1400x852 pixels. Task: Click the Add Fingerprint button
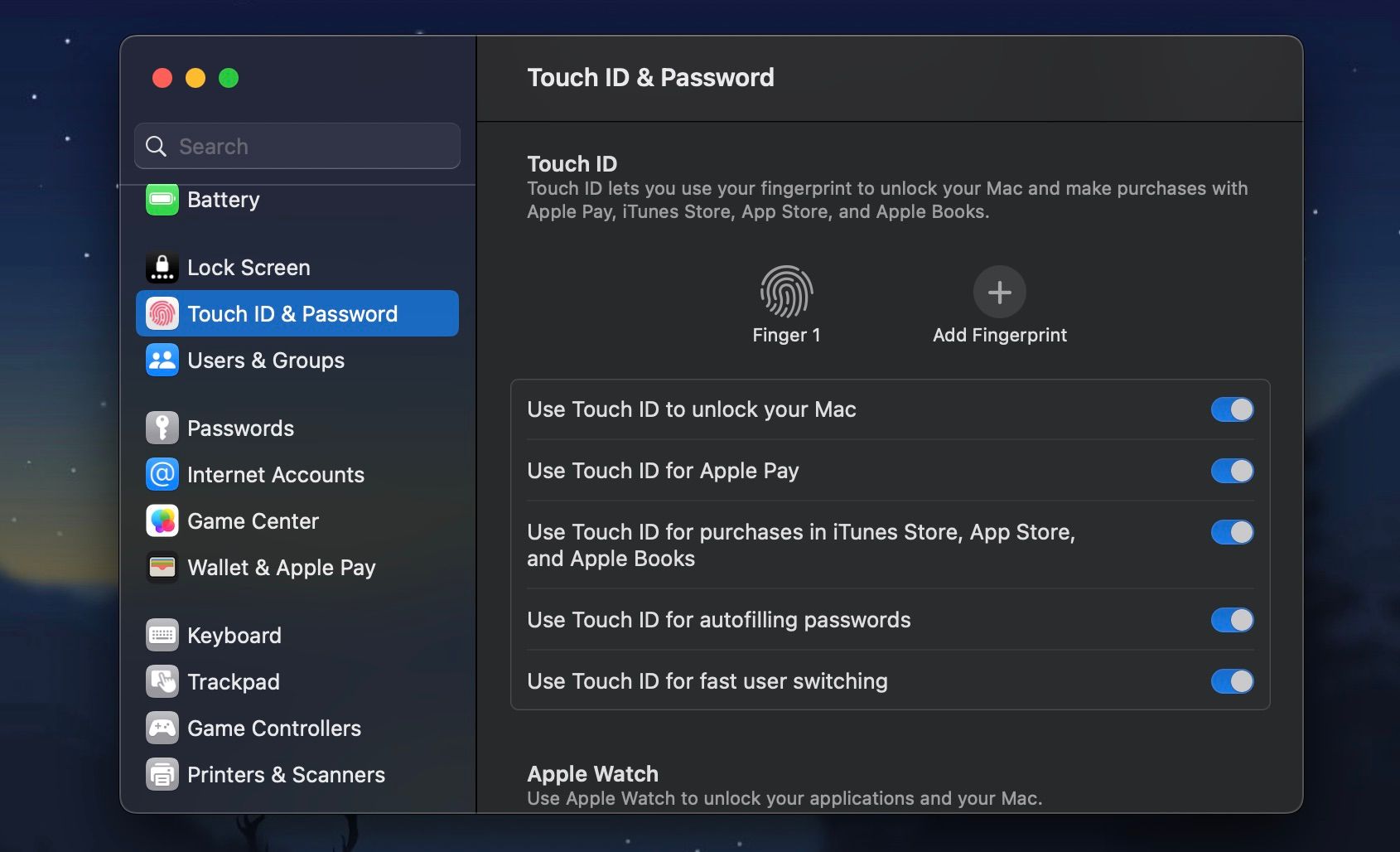[x=999, y=292]
